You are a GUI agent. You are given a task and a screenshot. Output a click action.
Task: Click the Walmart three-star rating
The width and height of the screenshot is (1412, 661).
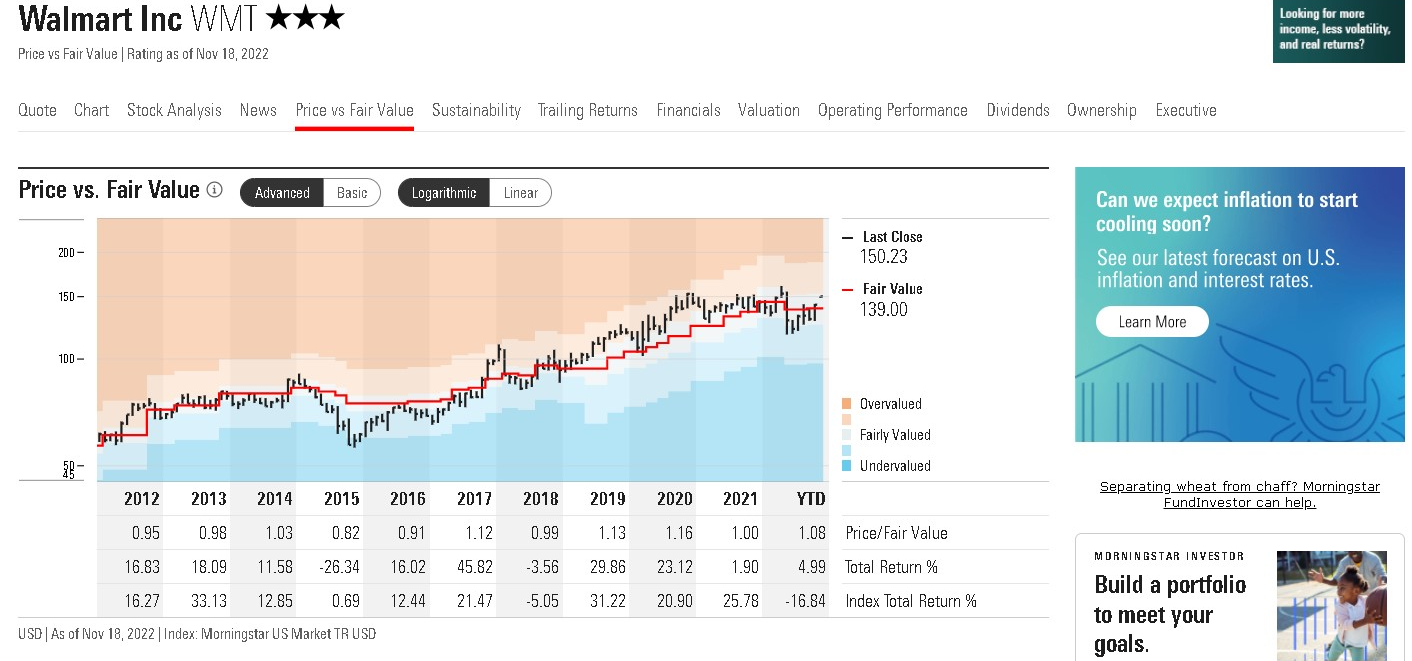[305, 18]
